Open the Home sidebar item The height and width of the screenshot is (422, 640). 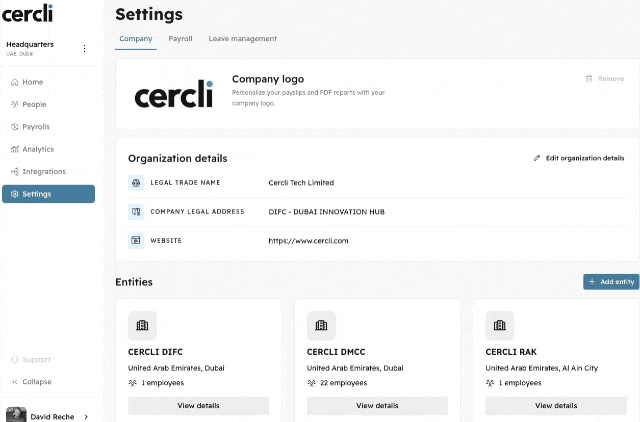(48, 82)
